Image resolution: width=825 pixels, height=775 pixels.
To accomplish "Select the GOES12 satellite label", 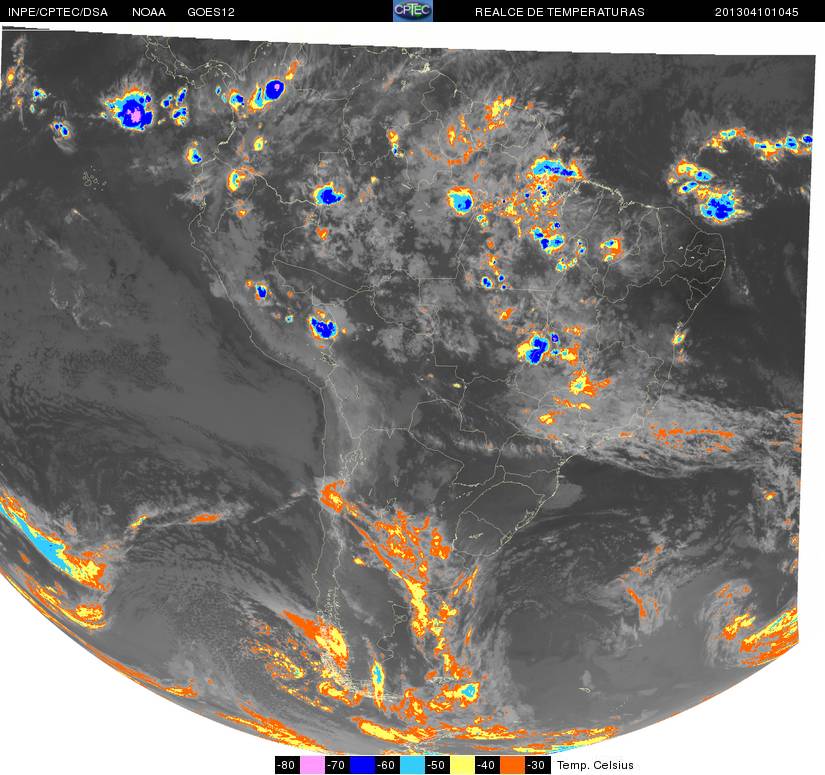I will click(x=211, y=12).
